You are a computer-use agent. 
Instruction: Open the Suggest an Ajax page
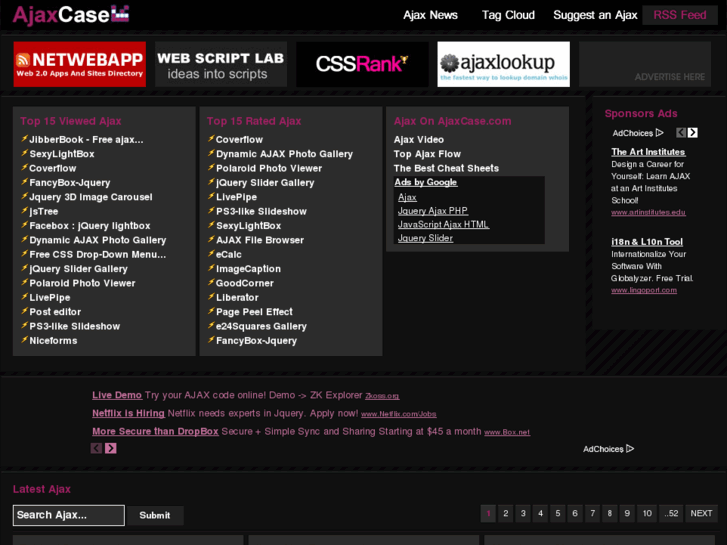click(595, 15)
